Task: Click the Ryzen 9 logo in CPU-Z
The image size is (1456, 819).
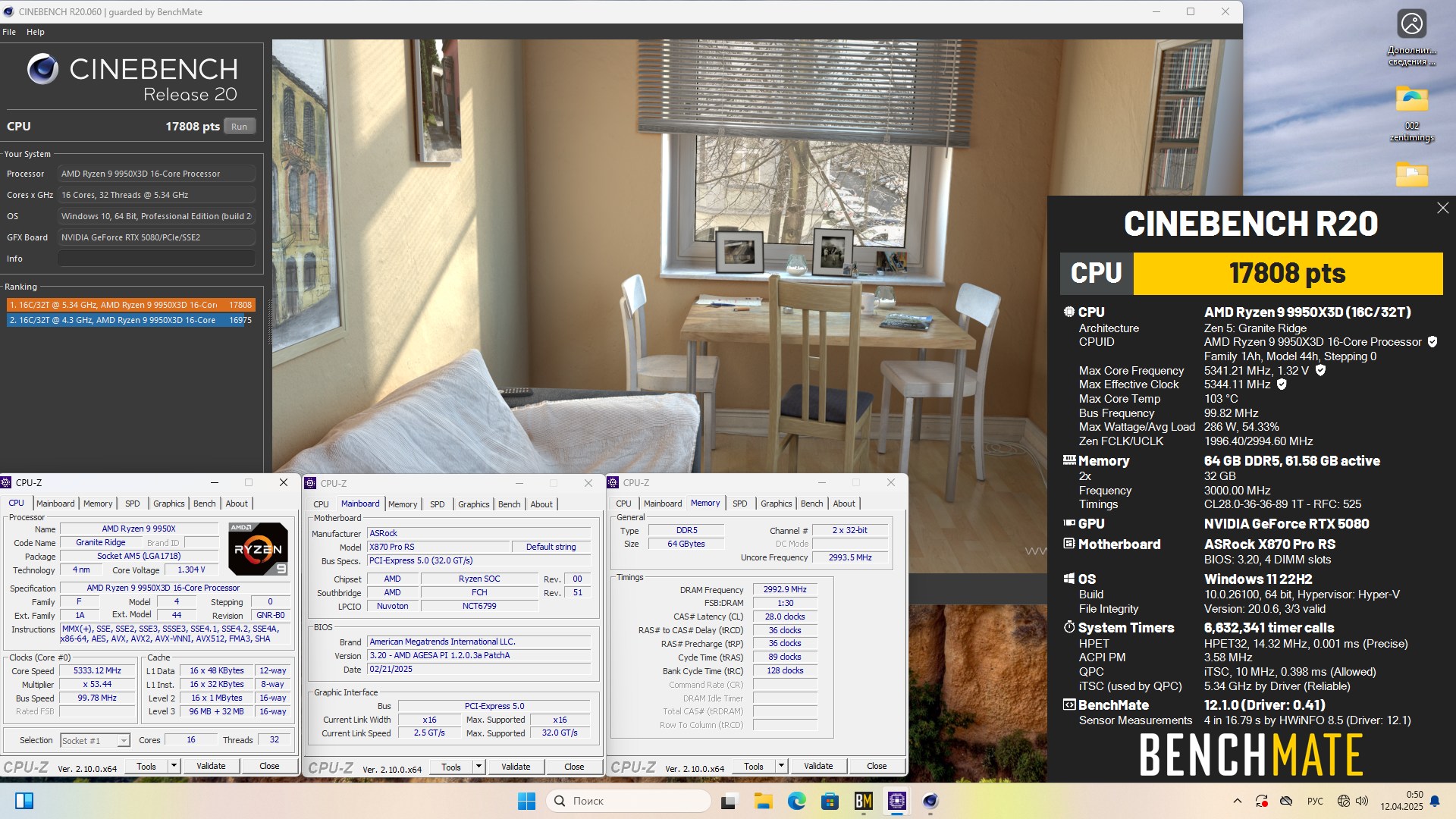Action: (x=258, y=549)
